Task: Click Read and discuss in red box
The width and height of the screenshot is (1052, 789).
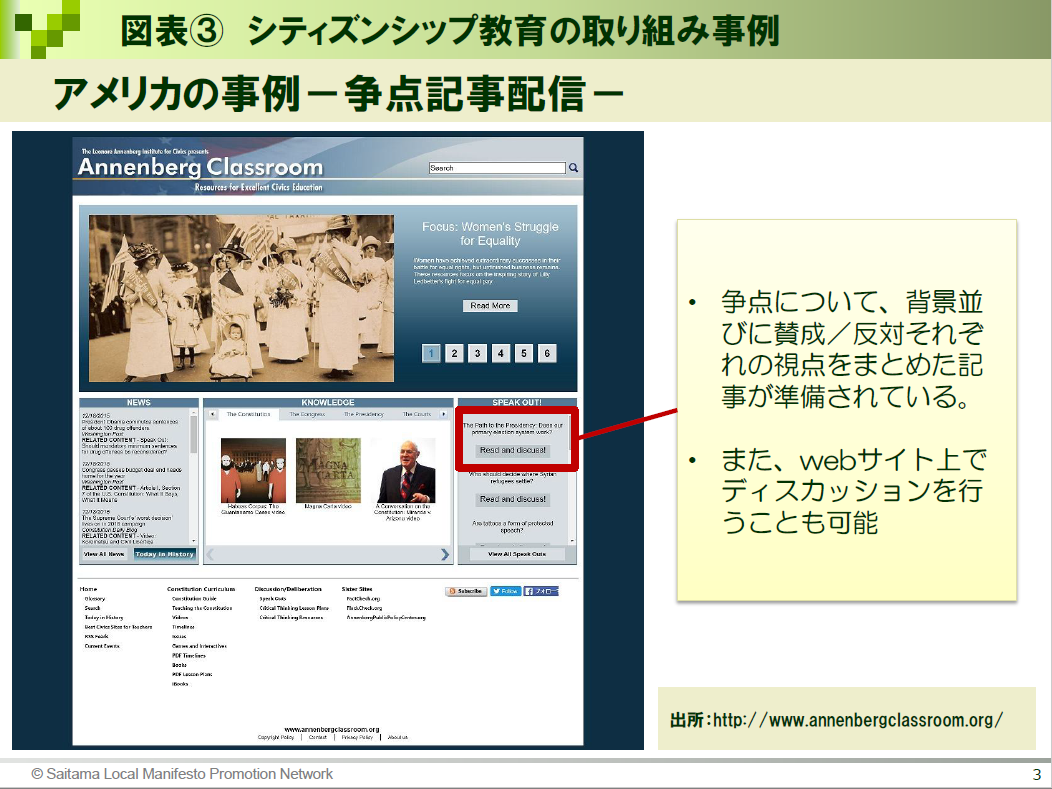Action: click(513, 451)
